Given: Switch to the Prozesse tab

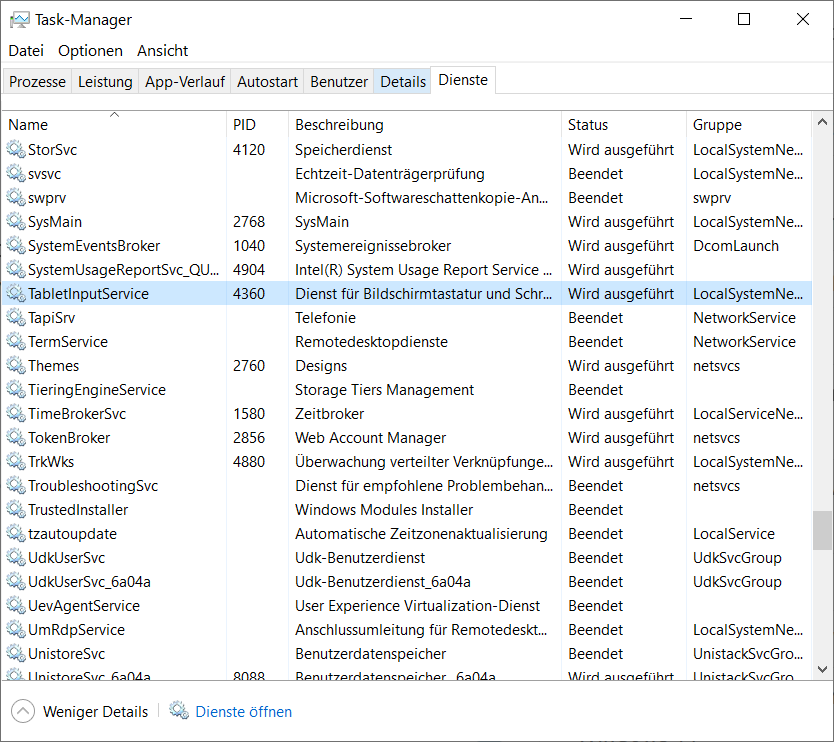Looking at the screenshot, I should [37, 82].
